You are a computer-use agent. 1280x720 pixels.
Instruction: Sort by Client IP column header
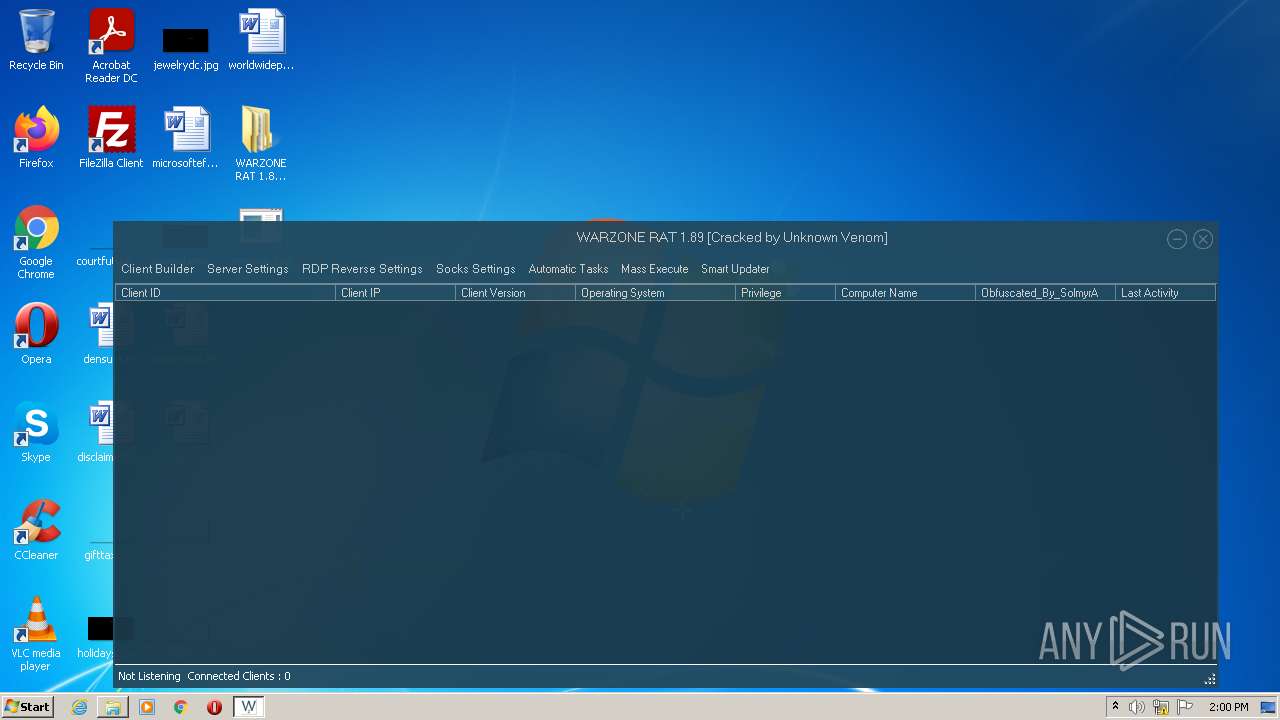coord(396,293)
